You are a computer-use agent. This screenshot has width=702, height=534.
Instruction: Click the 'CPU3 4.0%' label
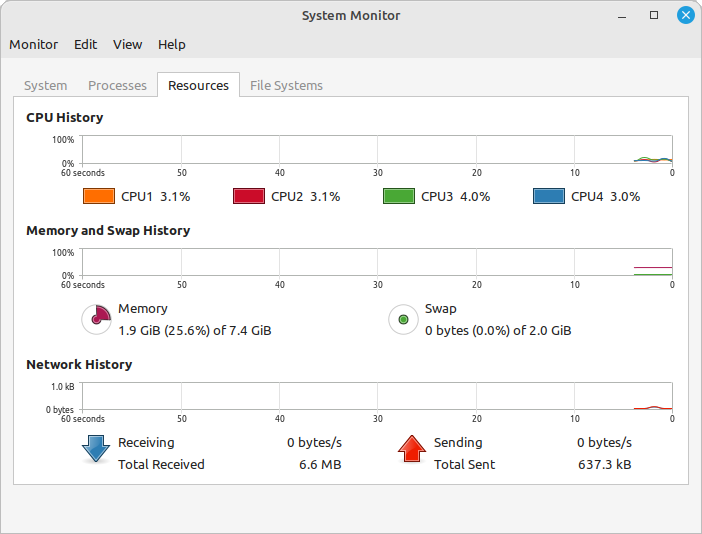456,197
